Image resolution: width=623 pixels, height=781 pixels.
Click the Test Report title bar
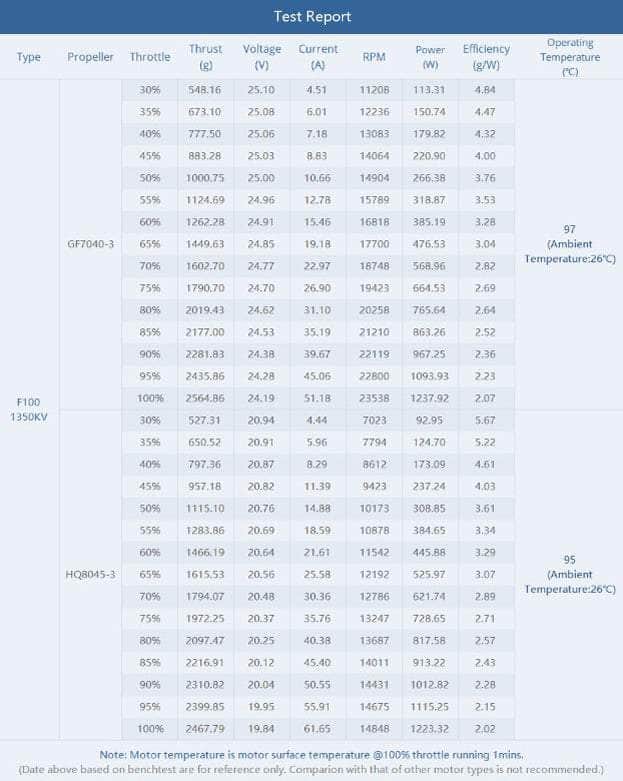pyautogui.click(x=312, y=17)
